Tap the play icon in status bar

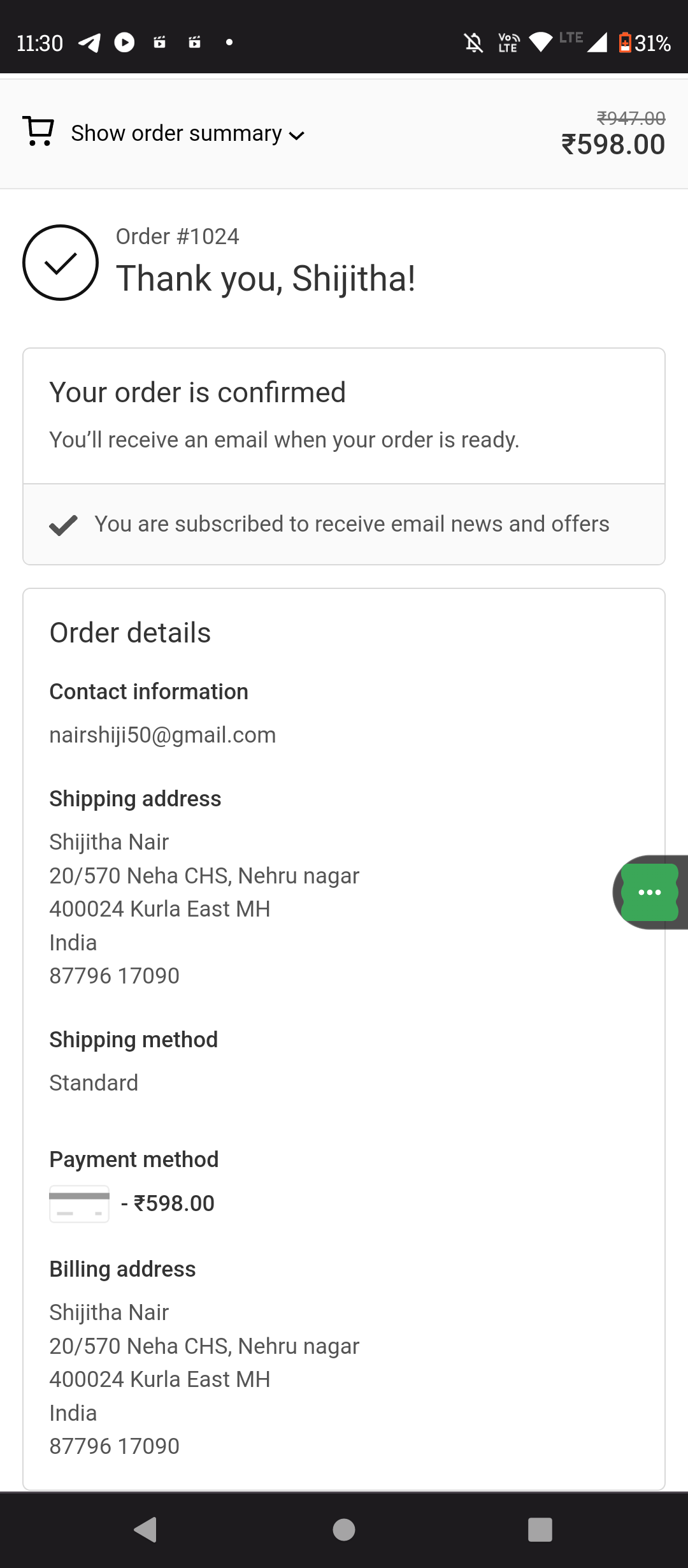[124, 43]
